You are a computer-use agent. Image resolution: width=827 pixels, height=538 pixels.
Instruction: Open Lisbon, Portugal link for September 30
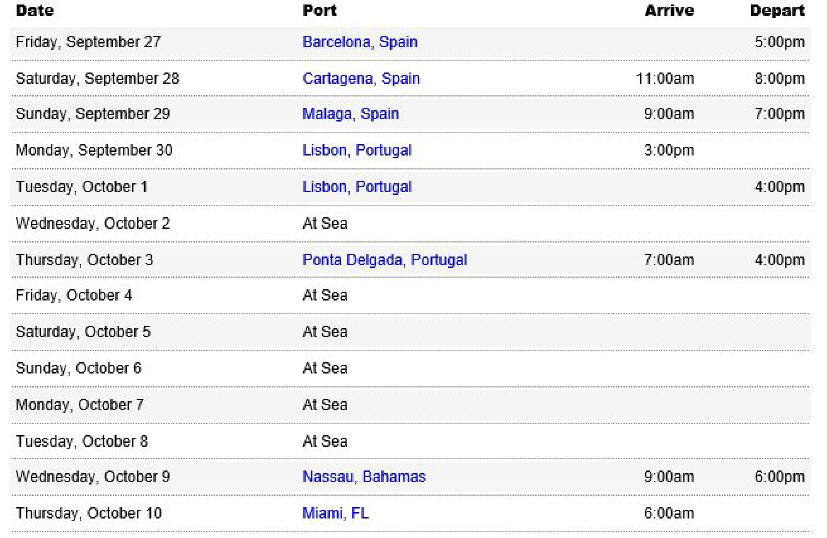click(x=357, y=150)
